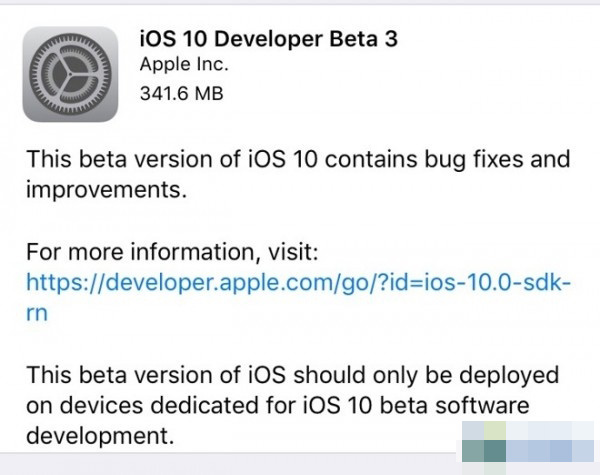Select the "iOS 10 Developer Beta 3" title
600x475 pixels.
tap(269, 39)
